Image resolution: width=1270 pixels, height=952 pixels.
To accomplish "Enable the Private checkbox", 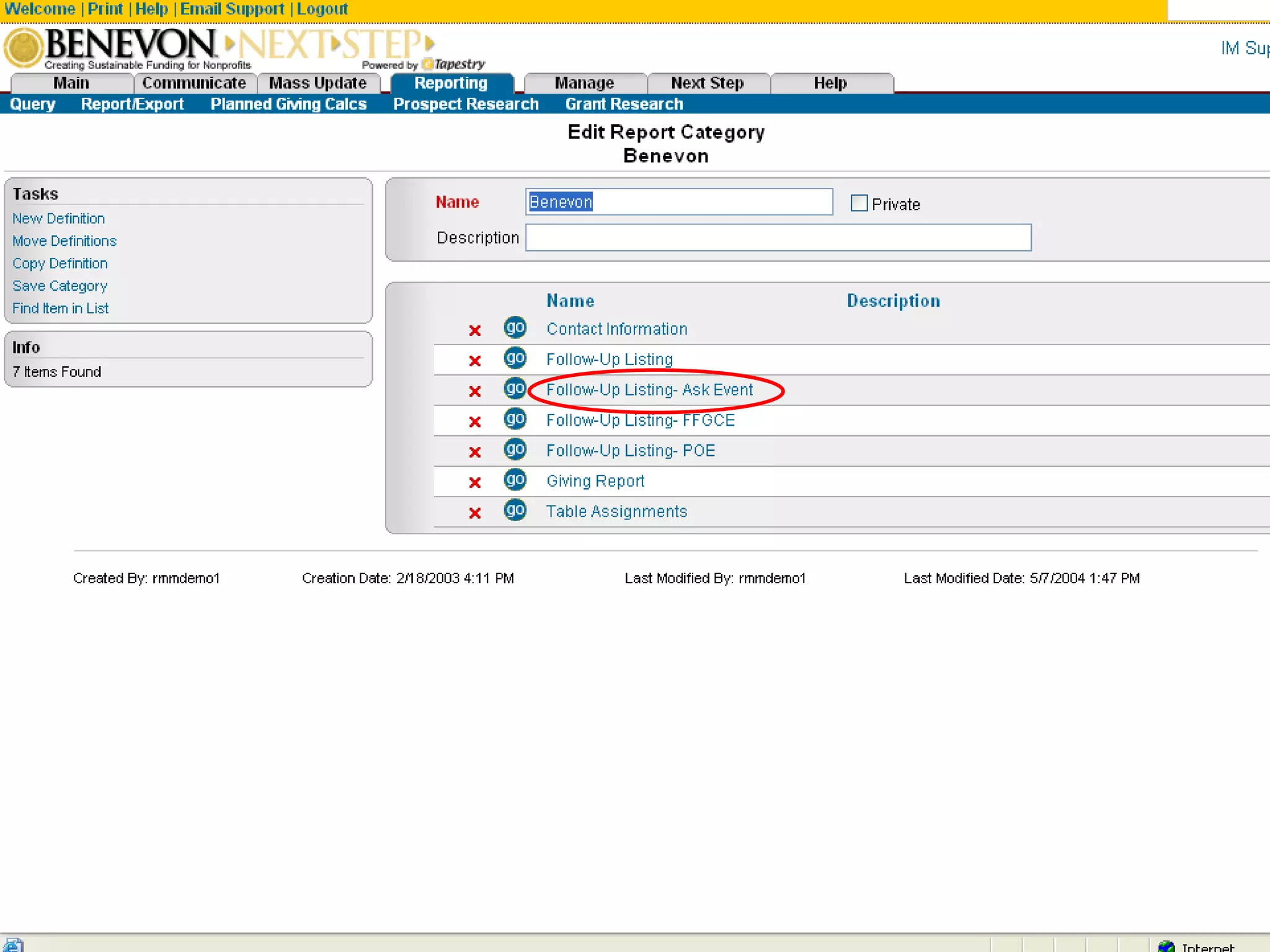I will tap(859, 203).
